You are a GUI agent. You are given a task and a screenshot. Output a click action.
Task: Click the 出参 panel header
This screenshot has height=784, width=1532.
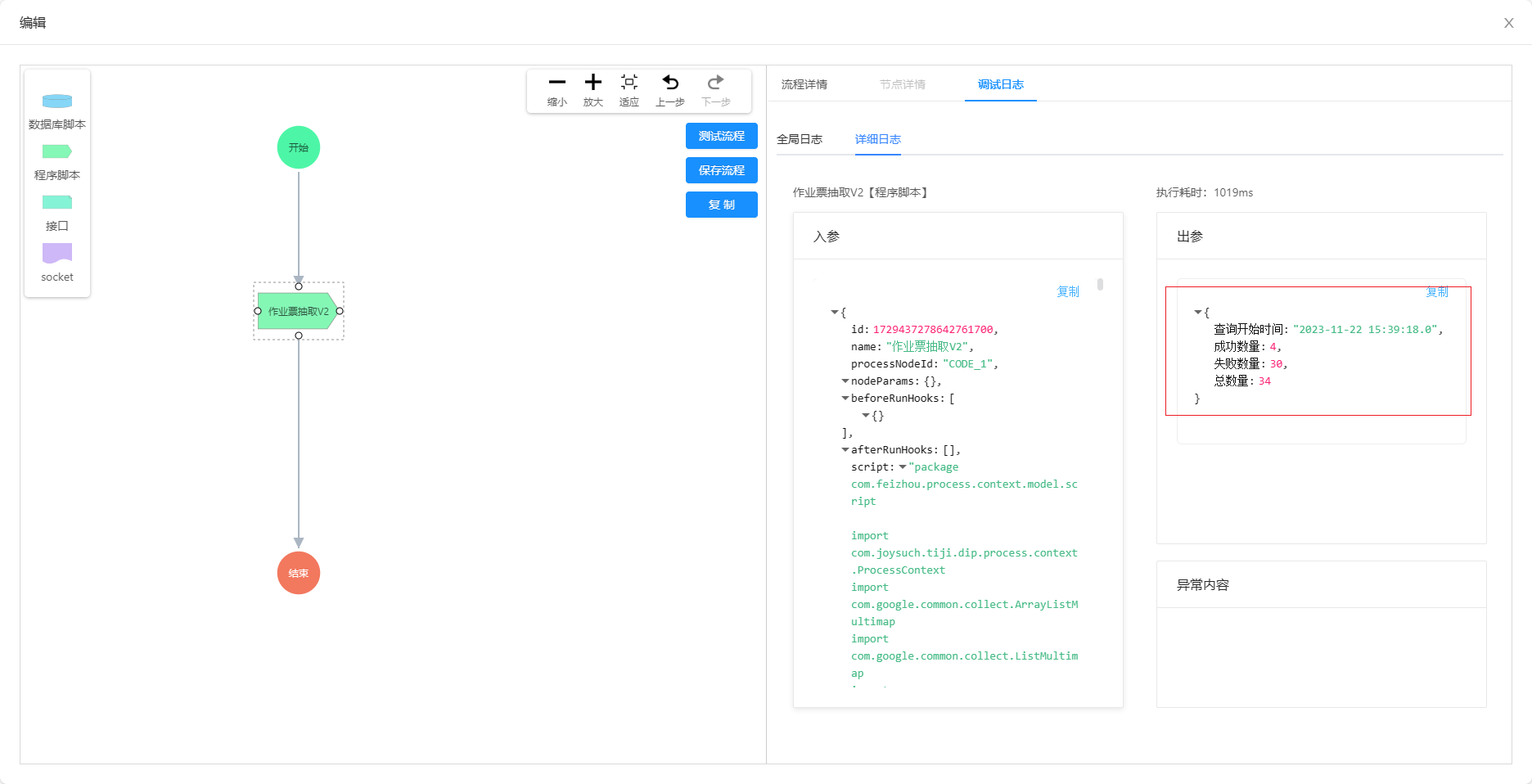(1321, 237)
